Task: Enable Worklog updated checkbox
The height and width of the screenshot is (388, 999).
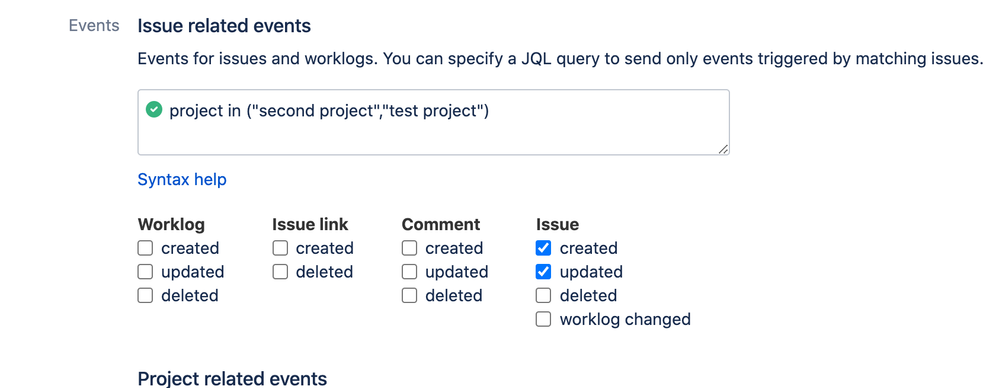Action: 145,272
